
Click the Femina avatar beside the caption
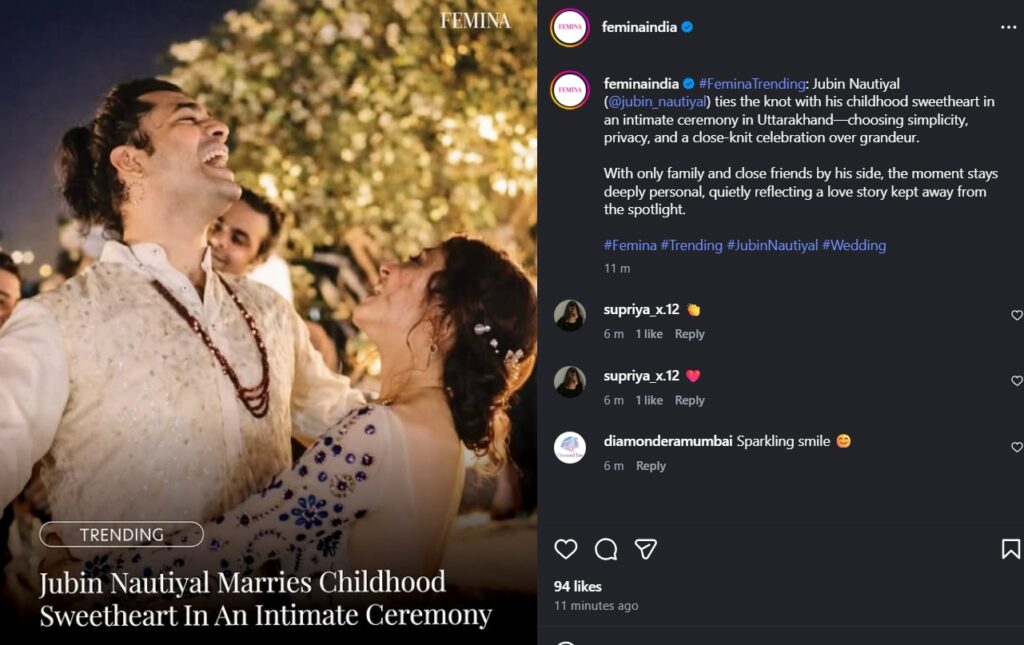click(x=570, y=90)
